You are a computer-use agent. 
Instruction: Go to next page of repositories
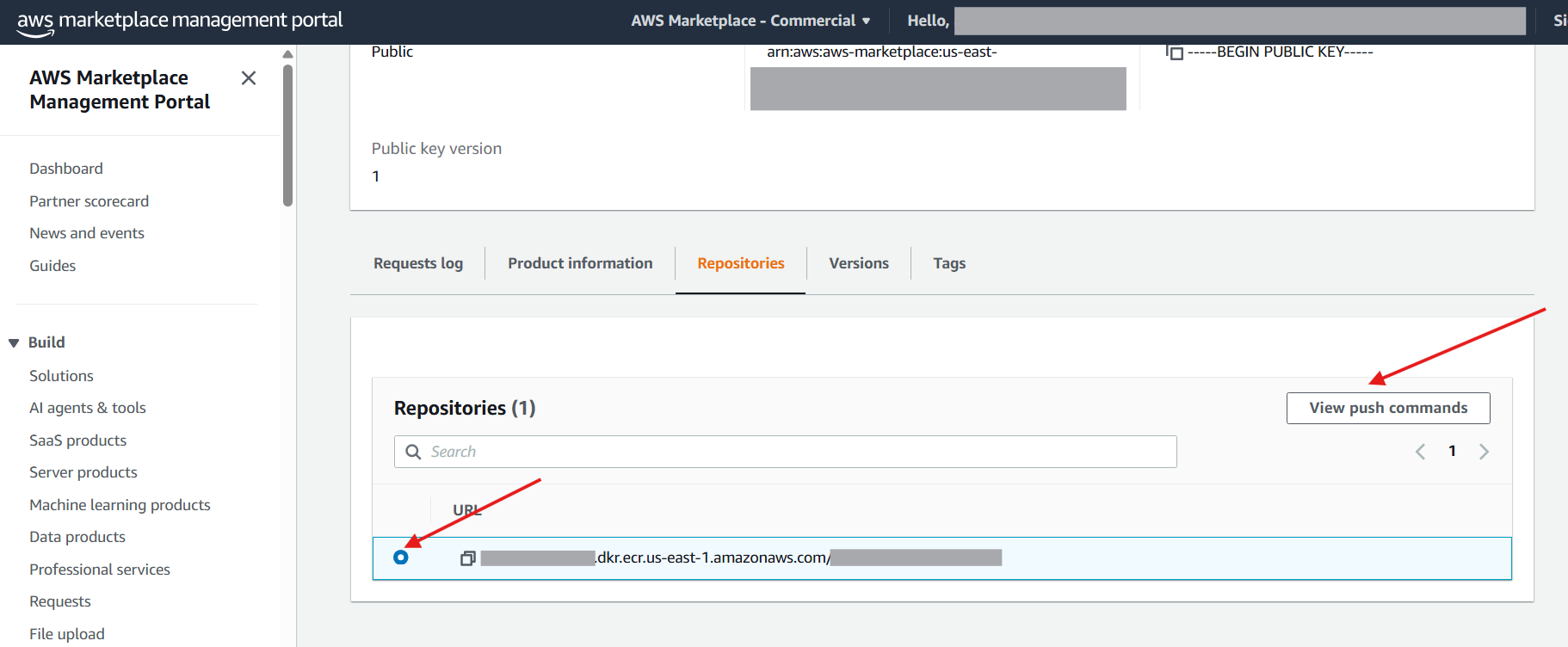coord(1484,452)
